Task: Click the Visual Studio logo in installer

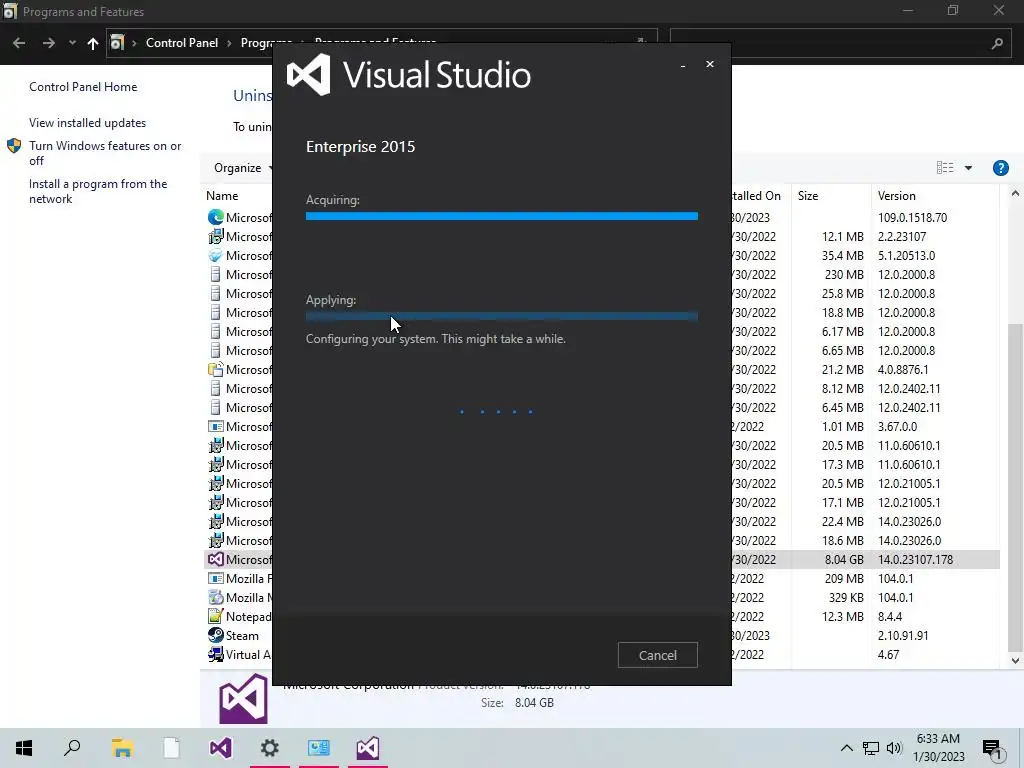Action: (308, 74)
